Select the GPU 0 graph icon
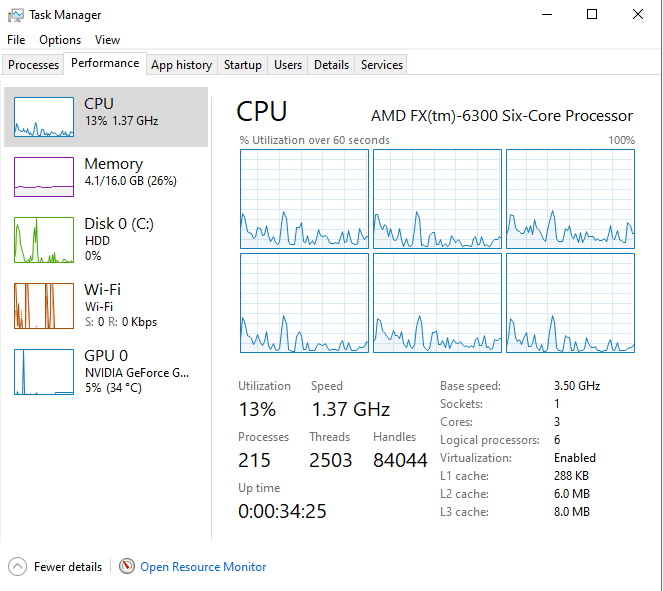663x591 pixels. pyautogui.click(x=44, y=372)
